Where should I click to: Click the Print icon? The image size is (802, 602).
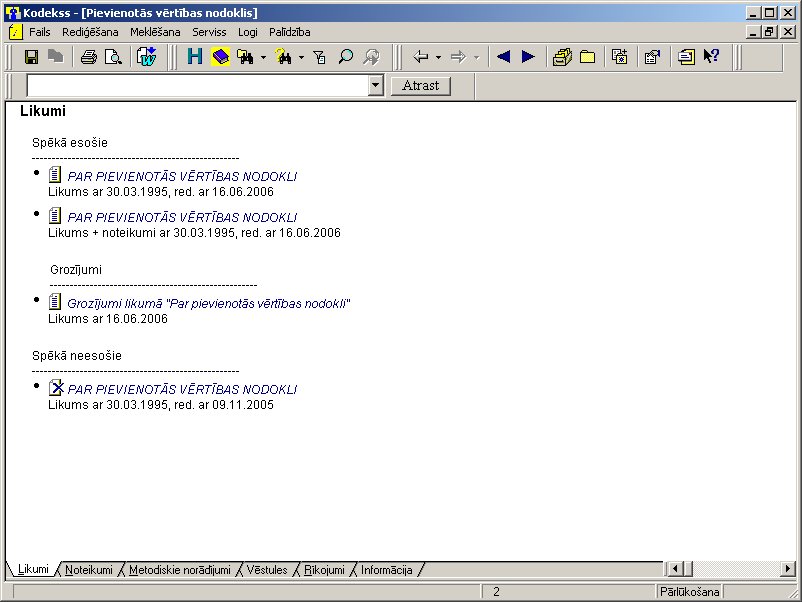tap(88, 57)
